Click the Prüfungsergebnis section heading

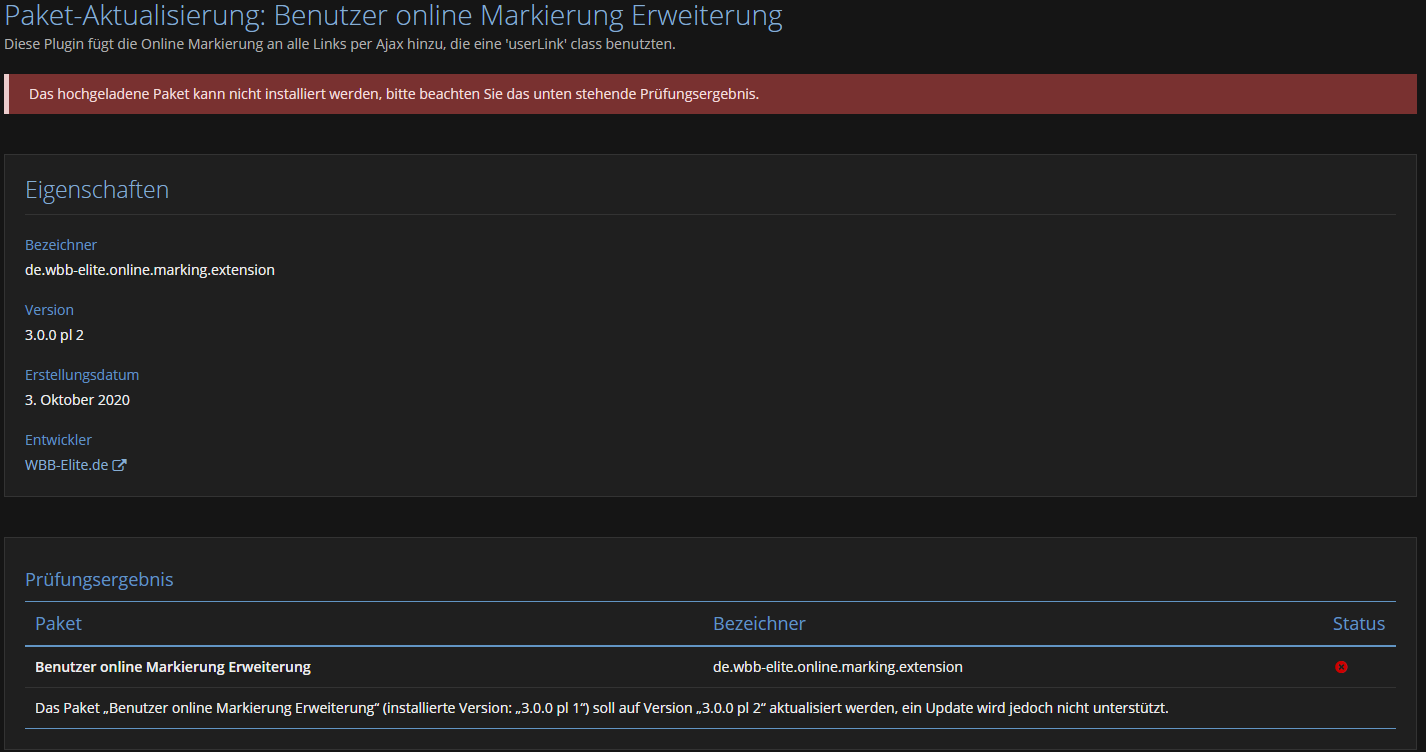point(99,580)
